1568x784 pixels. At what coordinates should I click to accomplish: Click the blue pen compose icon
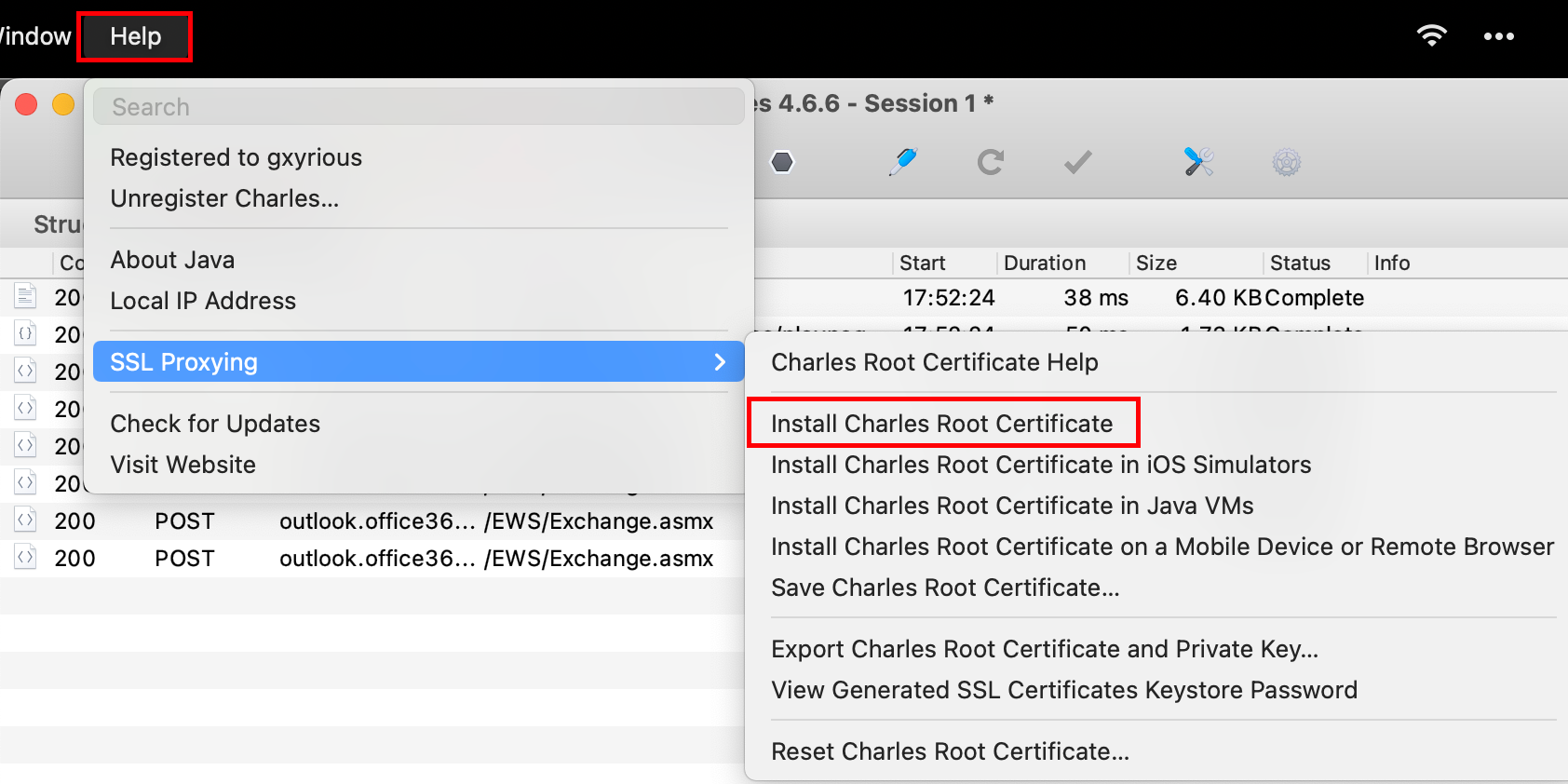coord(902,162)
